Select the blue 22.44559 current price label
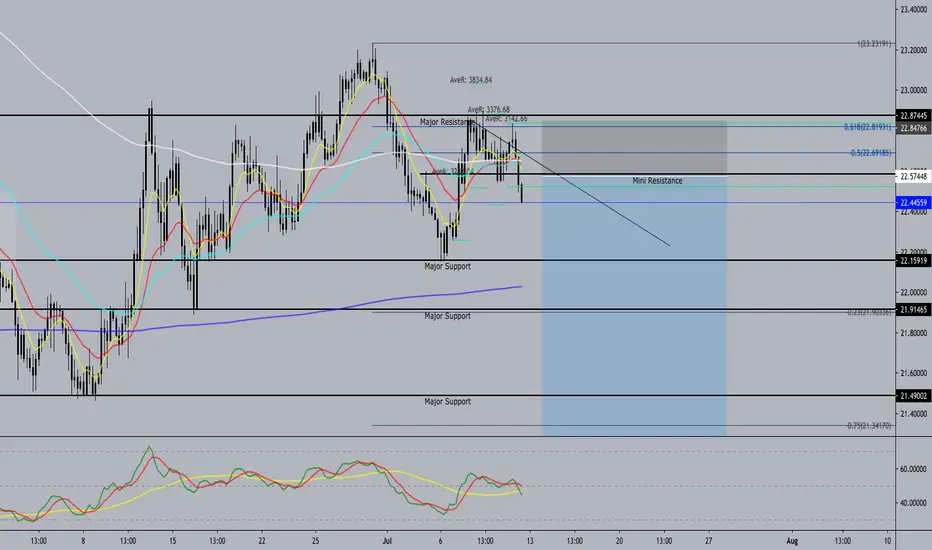This screenshot has height=550, width=932. coord(914,203)
